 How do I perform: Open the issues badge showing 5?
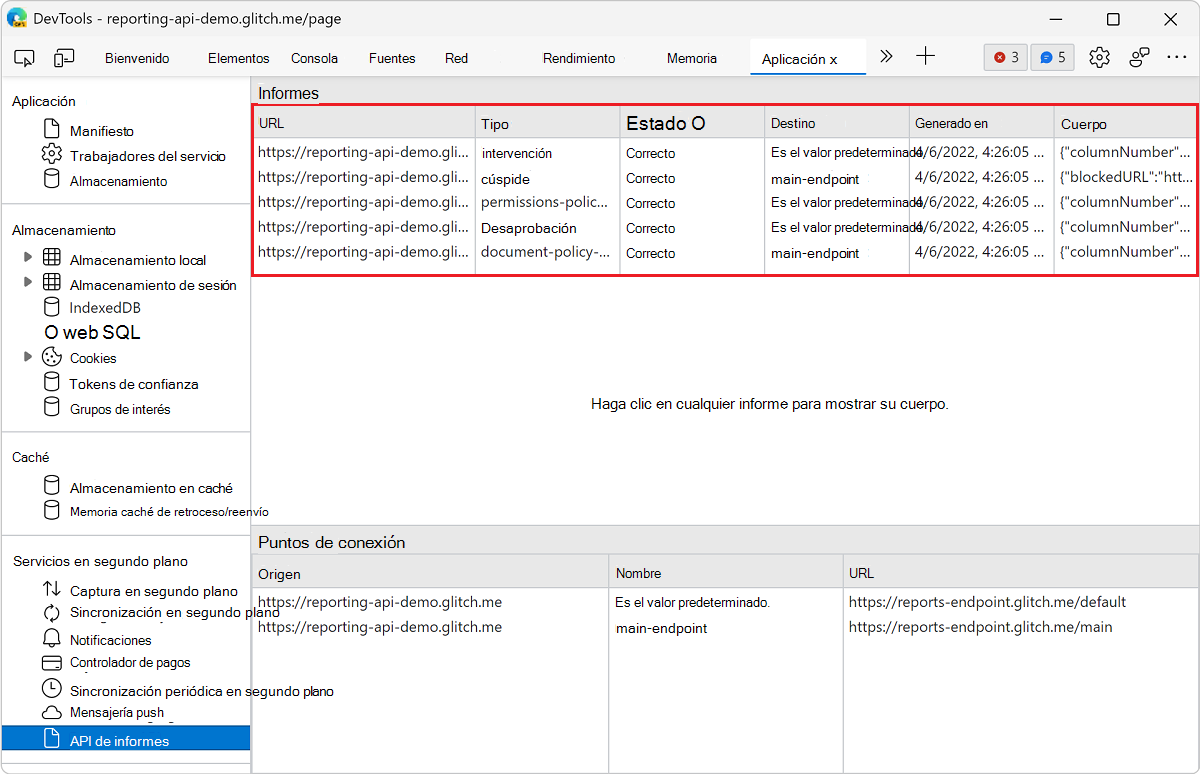[1052, 57]
